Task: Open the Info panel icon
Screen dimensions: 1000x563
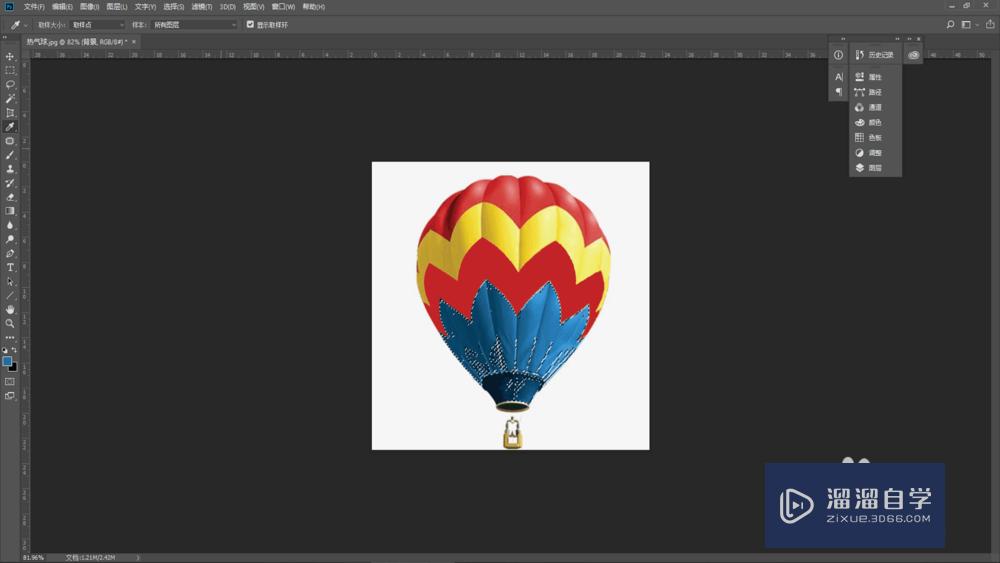Action: tap(838, 55)
